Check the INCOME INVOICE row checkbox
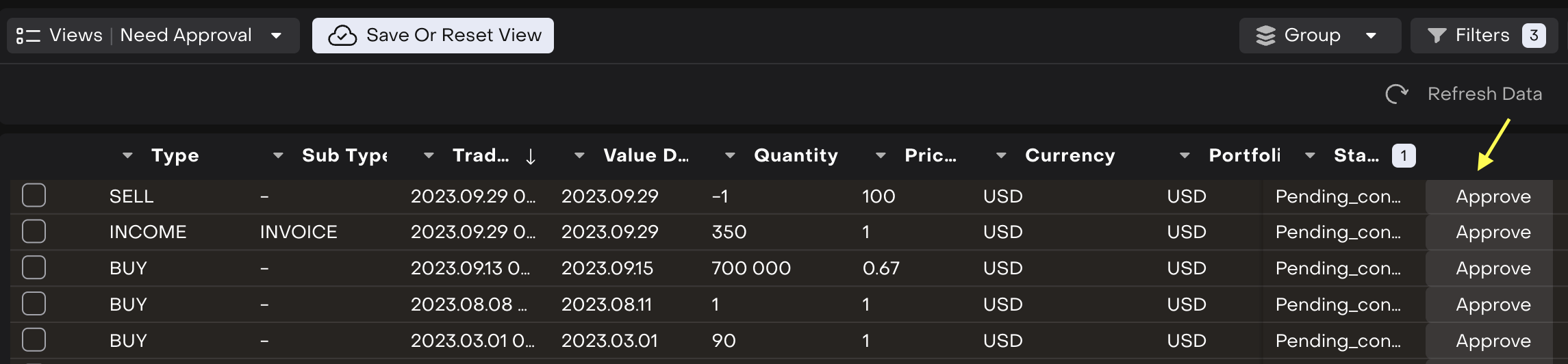Screen dimensions: 1568x364 click(x=34, y=231)
